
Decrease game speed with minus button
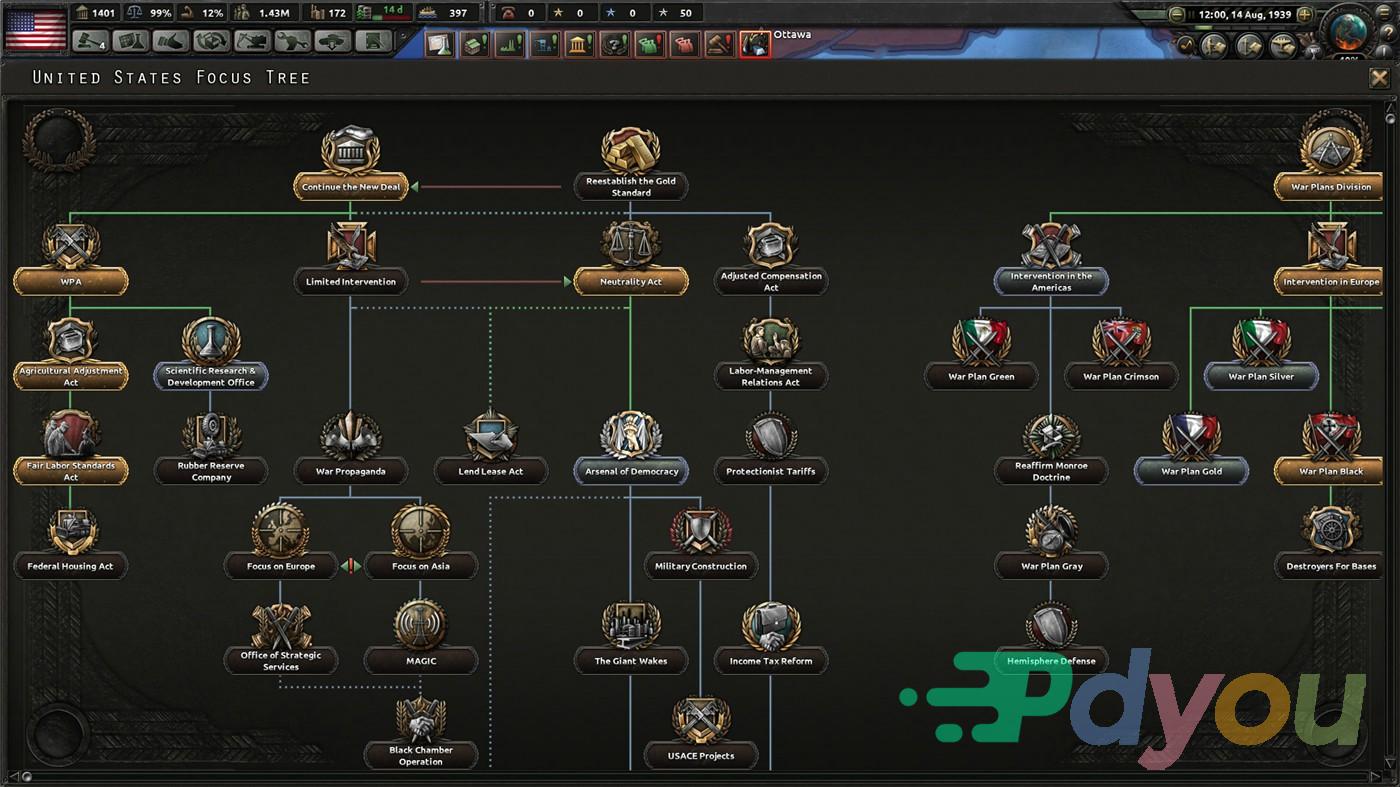click(1177, 15)
